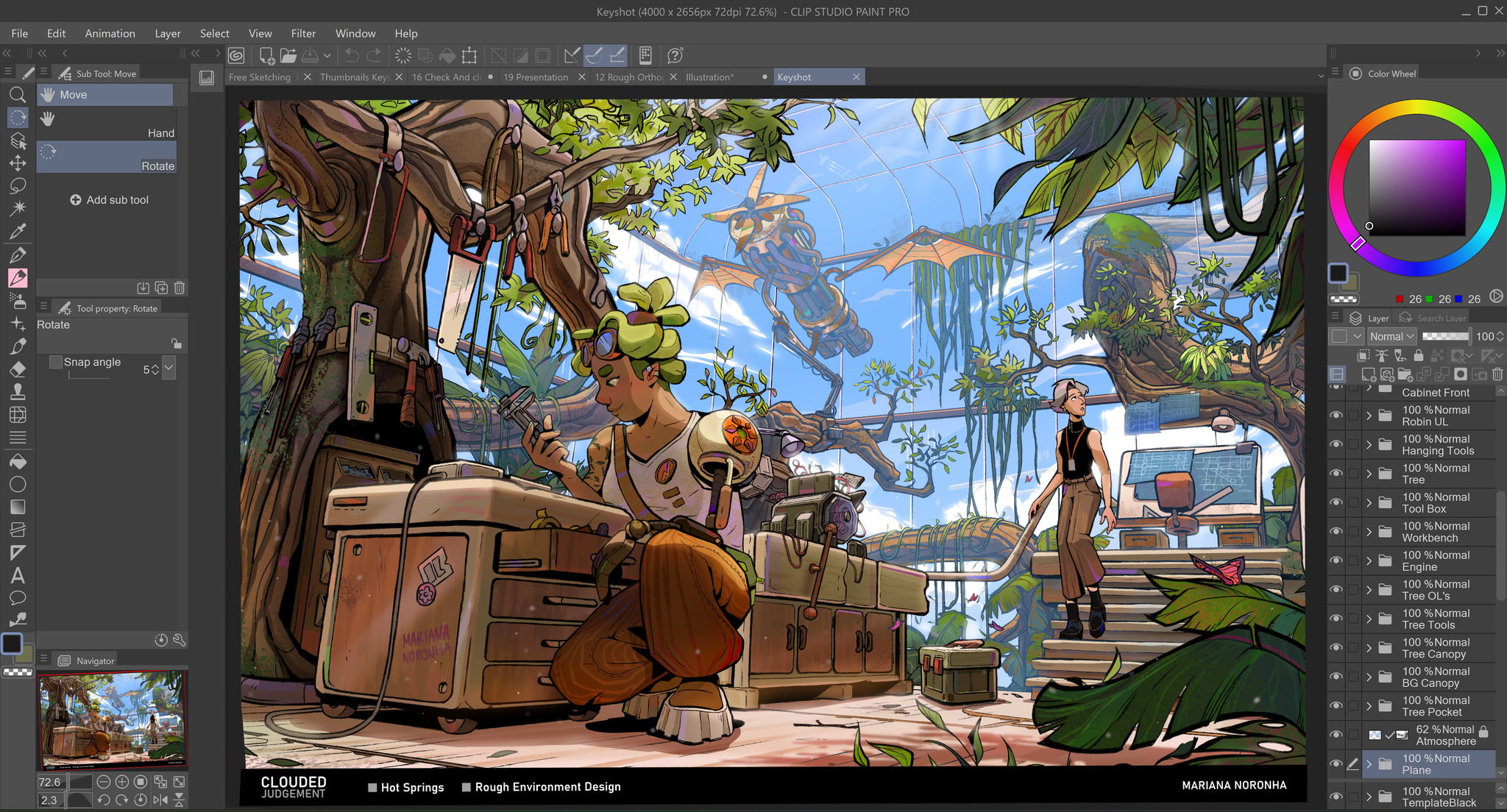
Task: Hide the Atmosphere layer
Action: (x=1336, y=735)
